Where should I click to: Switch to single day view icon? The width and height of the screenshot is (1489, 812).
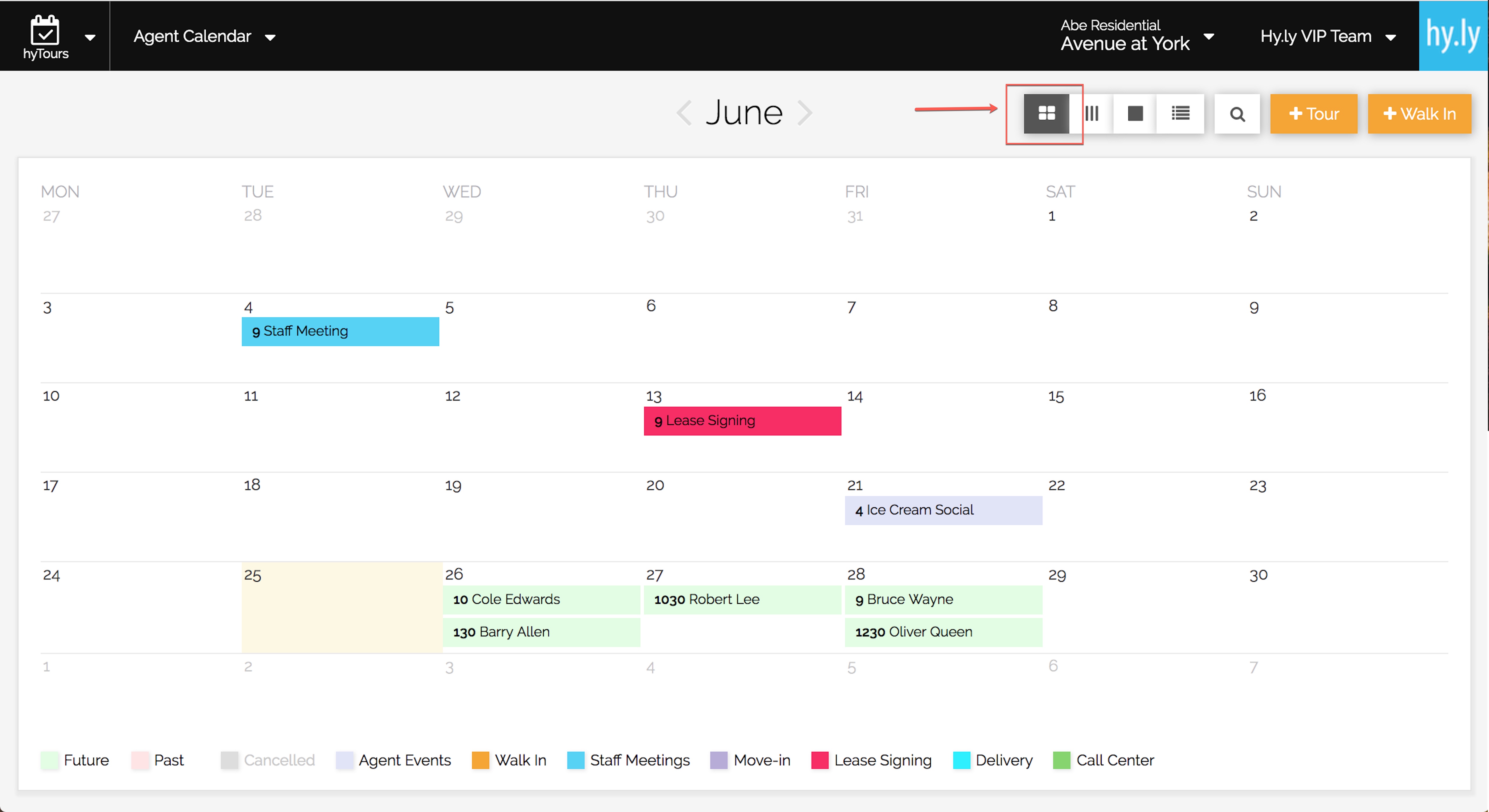coord(1135,113)
